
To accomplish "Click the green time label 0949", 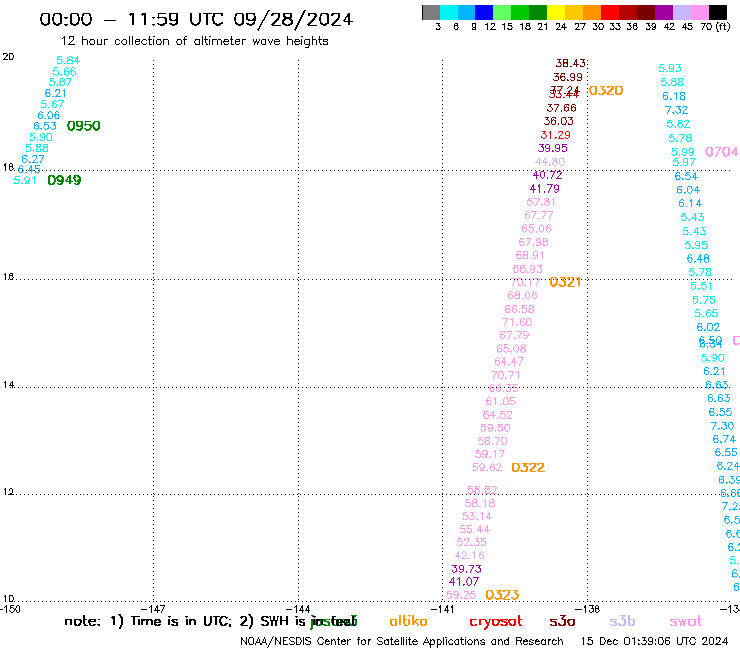I will click(64, 180).
